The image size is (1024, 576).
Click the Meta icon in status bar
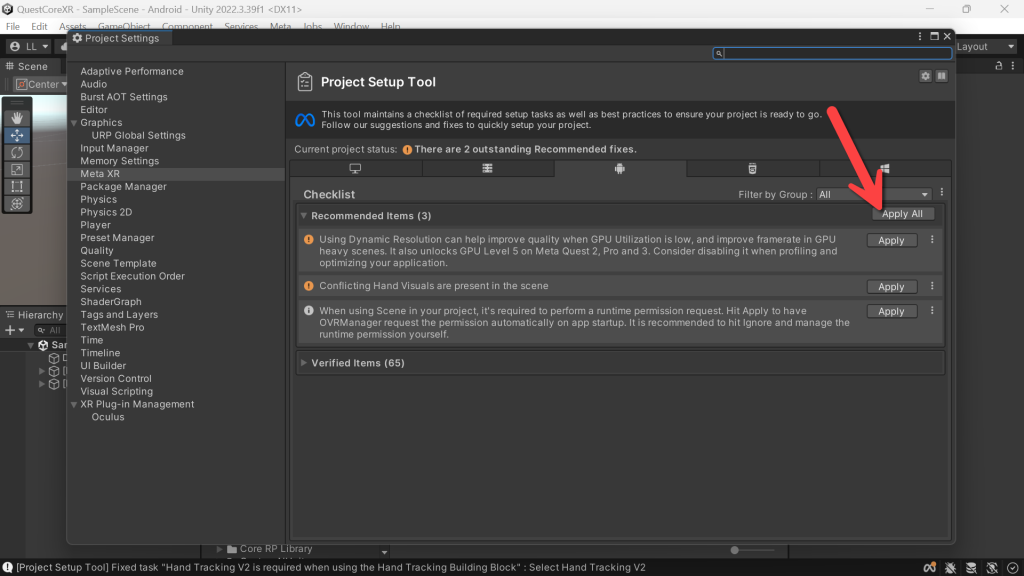[x=929, y=568]
